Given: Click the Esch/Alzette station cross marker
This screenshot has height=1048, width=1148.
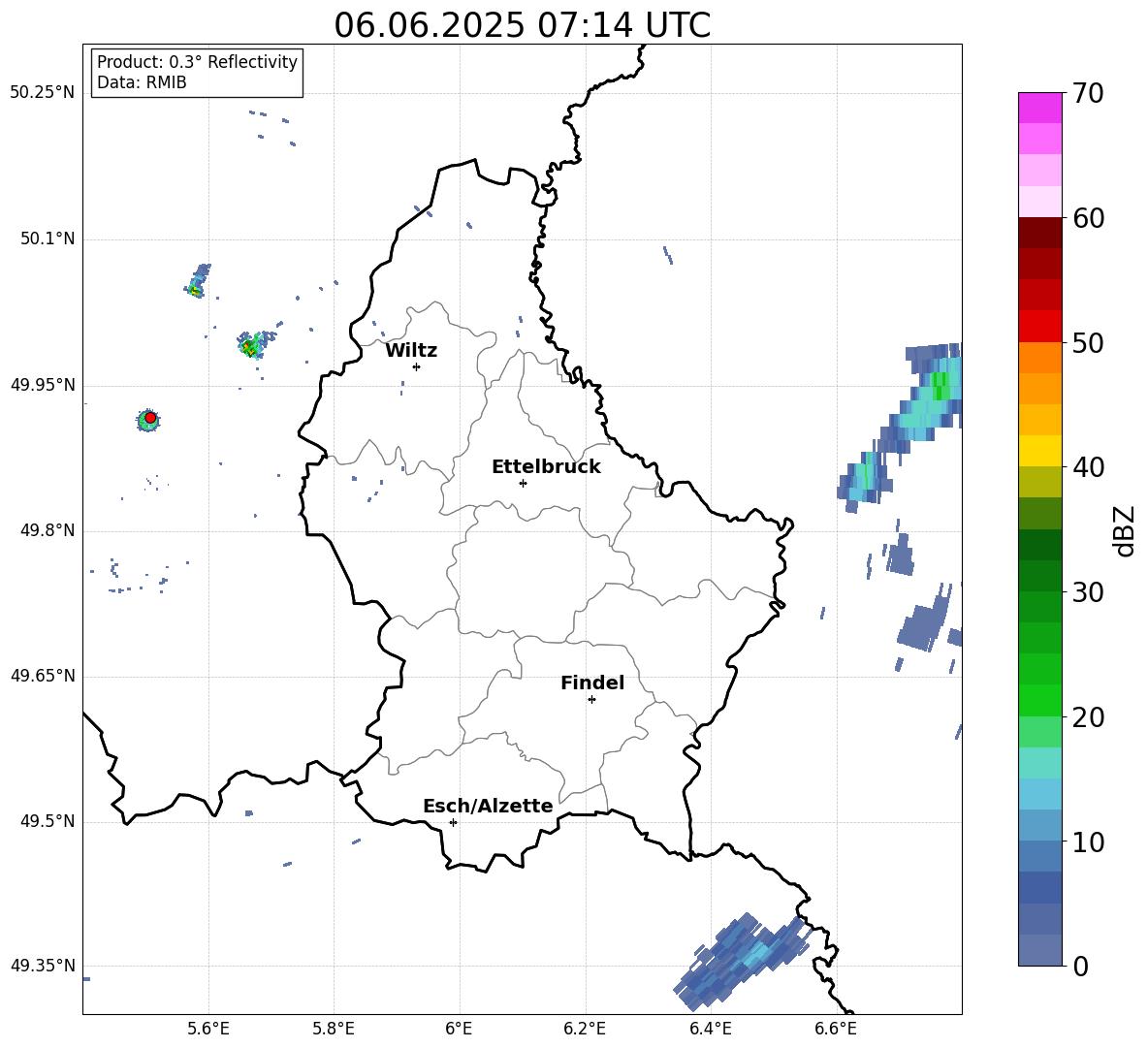Looking at the screenshot, I should [453, 822].
